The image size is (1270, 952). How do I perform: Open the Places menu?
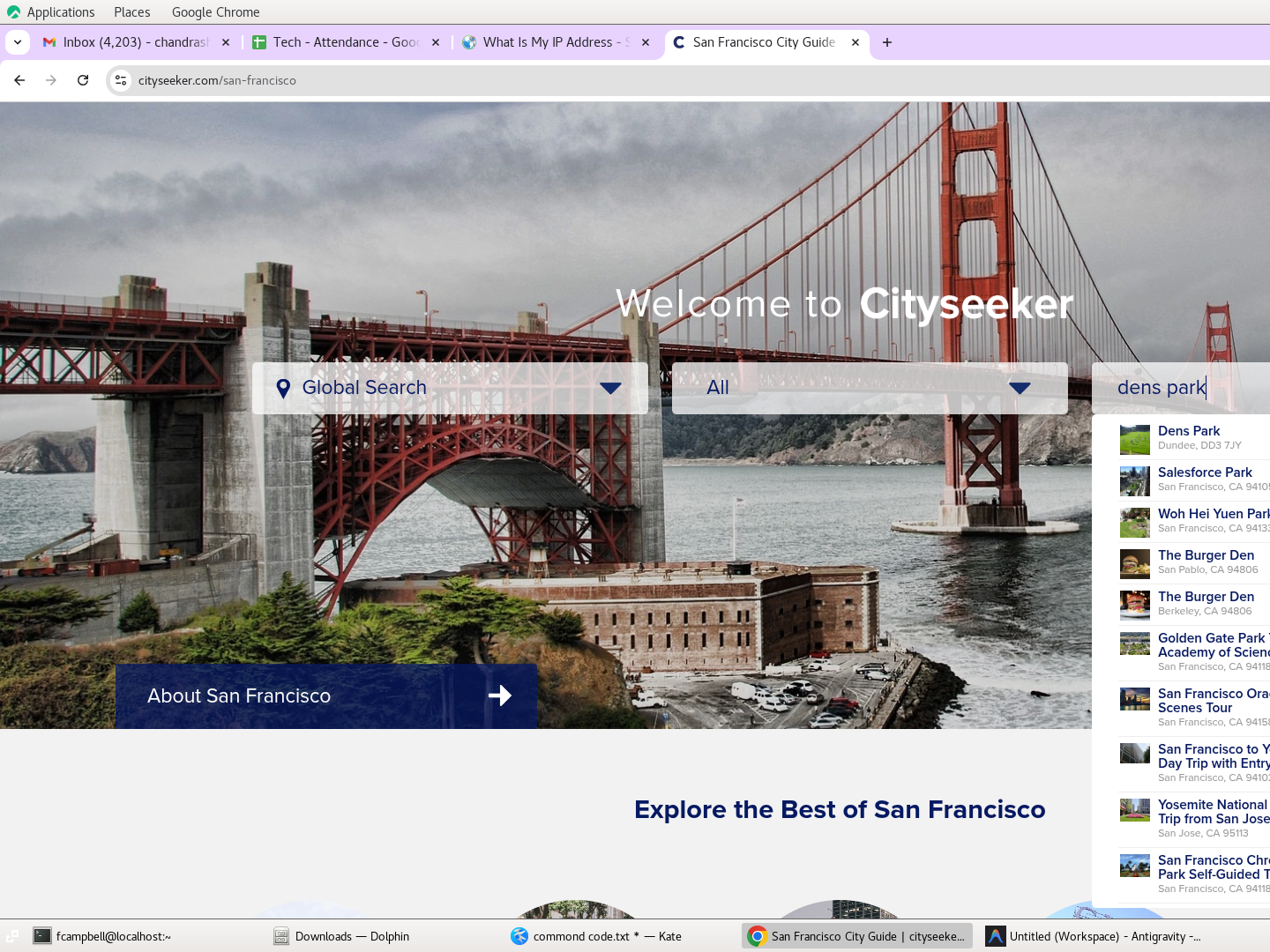pos(131,12)
